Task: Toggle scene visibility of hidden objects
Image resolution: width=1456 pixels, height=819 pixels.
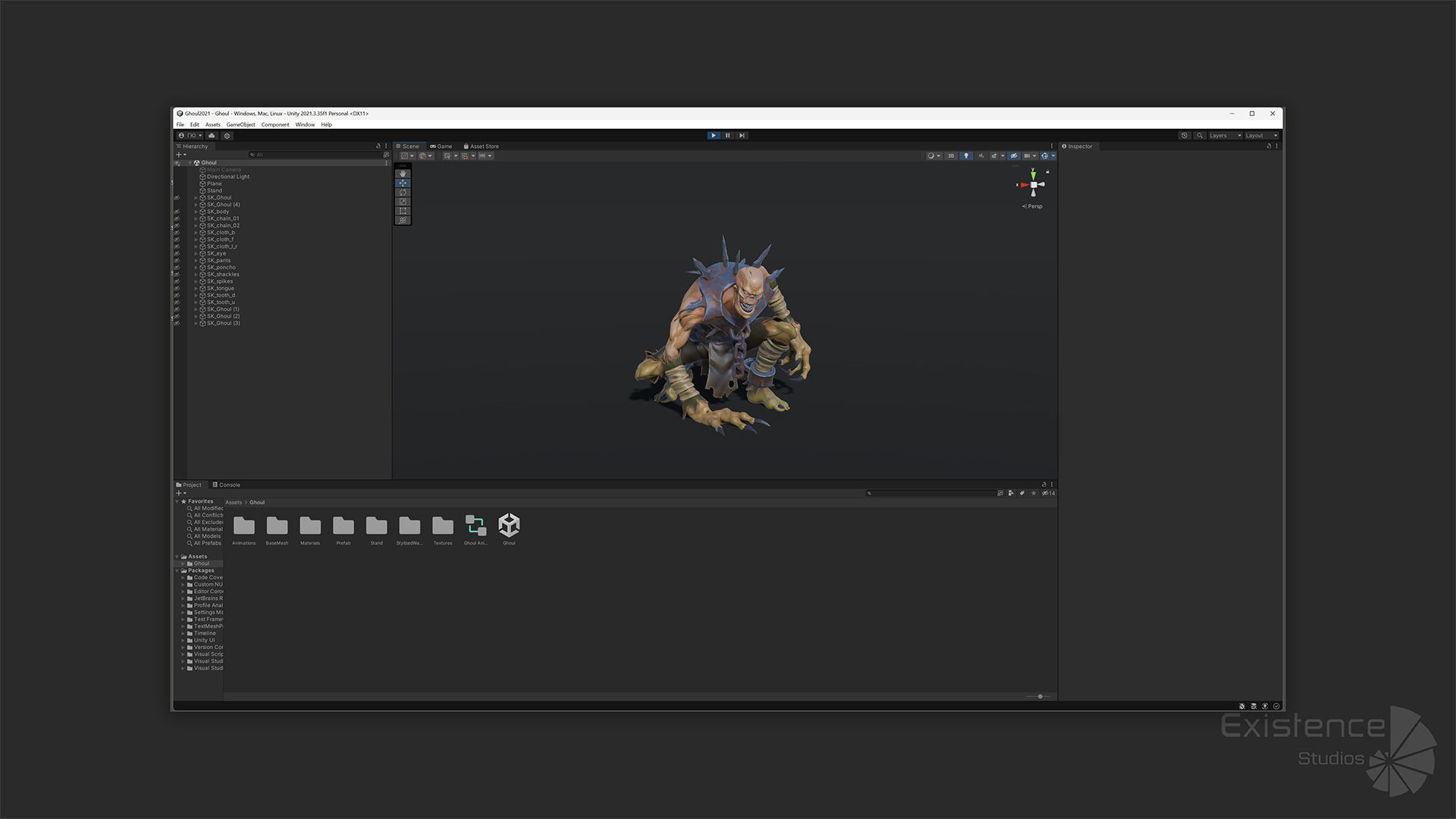Action: 1014,156
